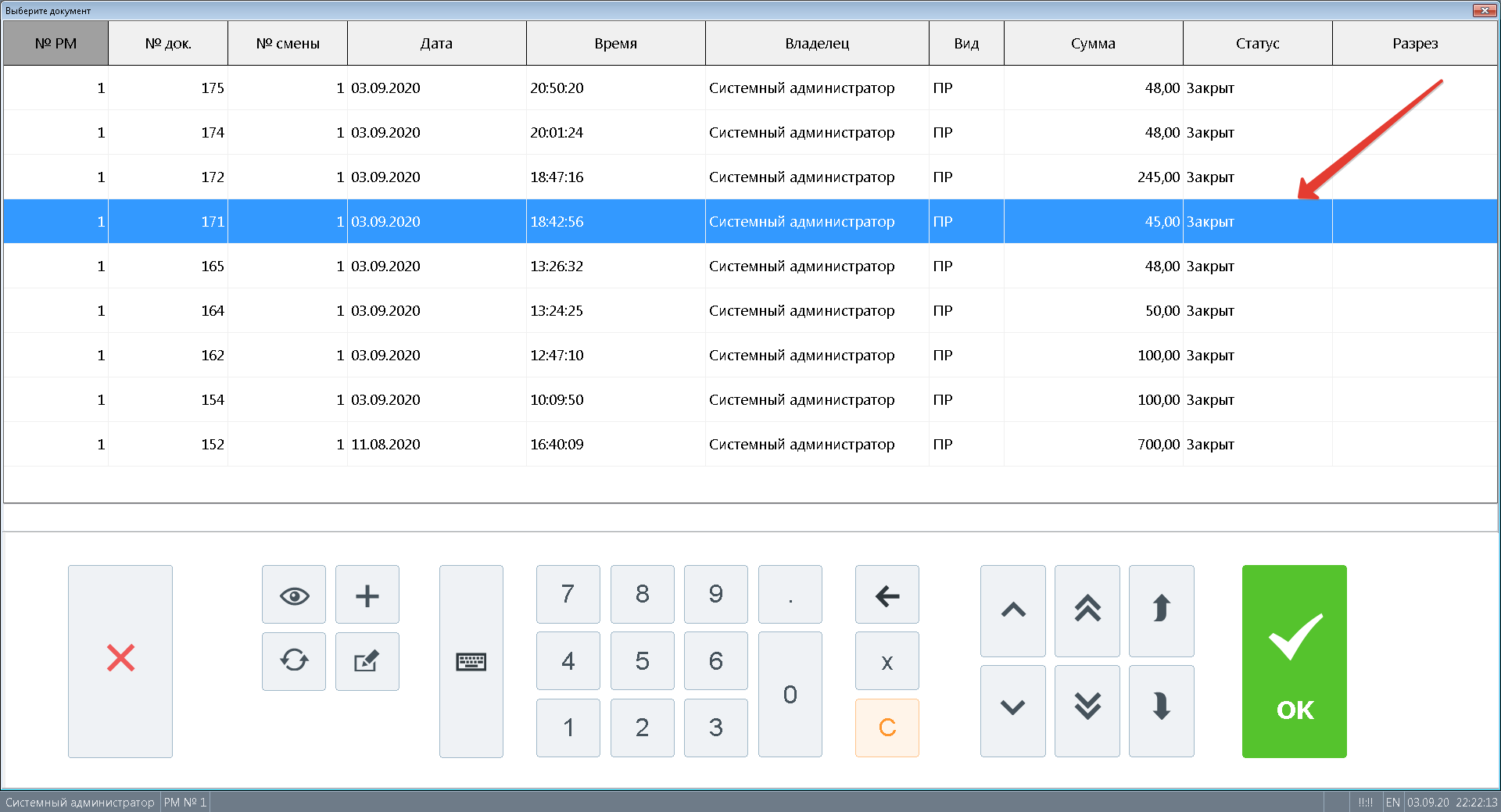Sort by № смены column header
The image size is (1501, 812).
(288, 43)
